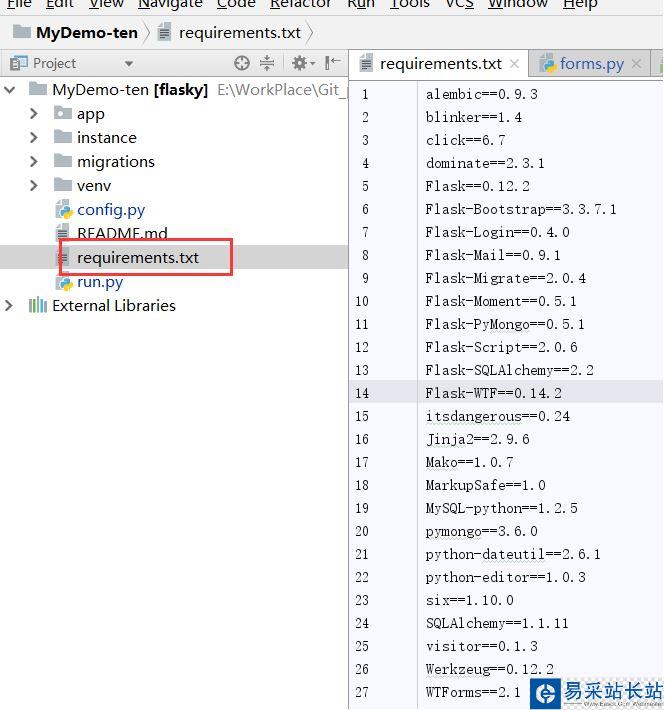Select the MyDemo-ten [flasky] root item
This screenshot has width=664, height=710.
coord(130,90)
